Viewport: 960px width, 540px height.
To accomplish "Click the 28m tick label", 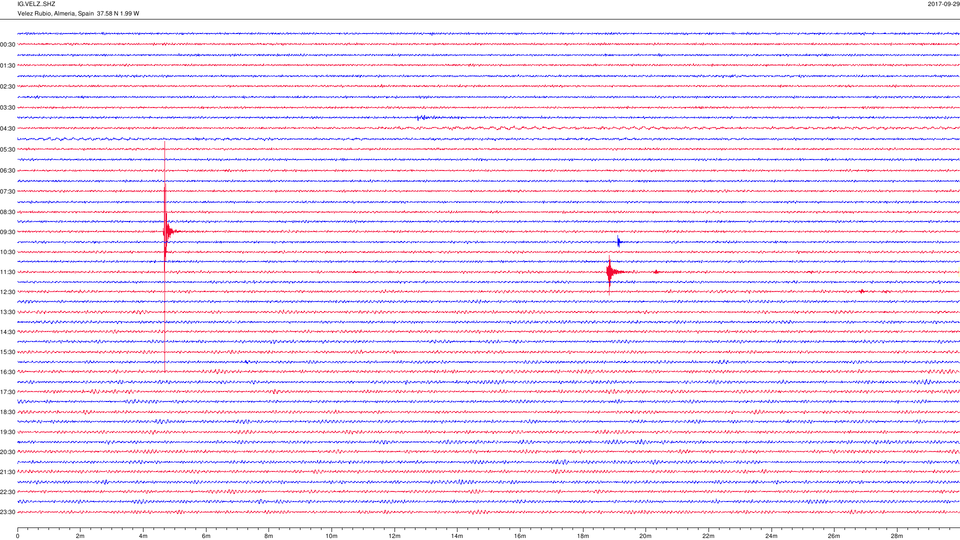I will point(896,536).
